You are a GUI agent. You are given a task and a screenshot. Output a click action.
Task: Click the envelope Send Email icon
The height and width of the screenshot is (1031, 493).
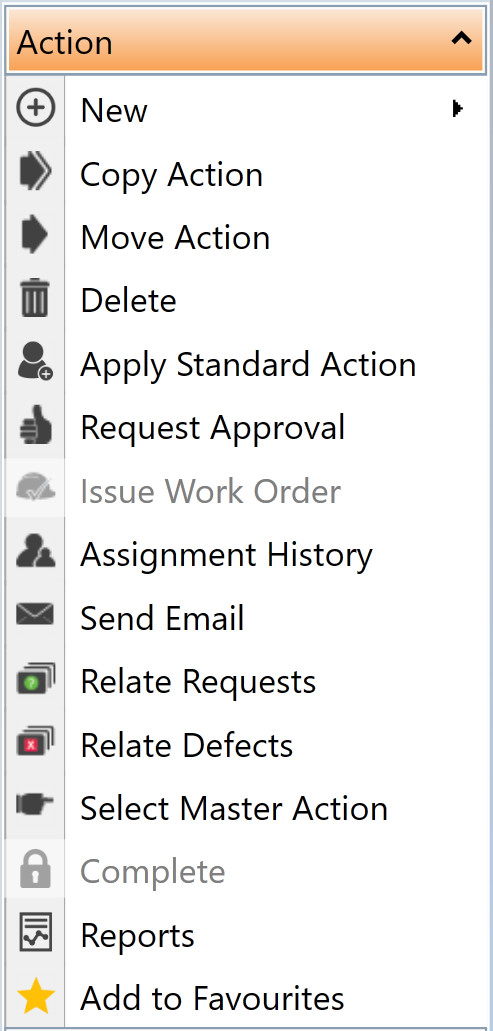click(x=35, y=616)
